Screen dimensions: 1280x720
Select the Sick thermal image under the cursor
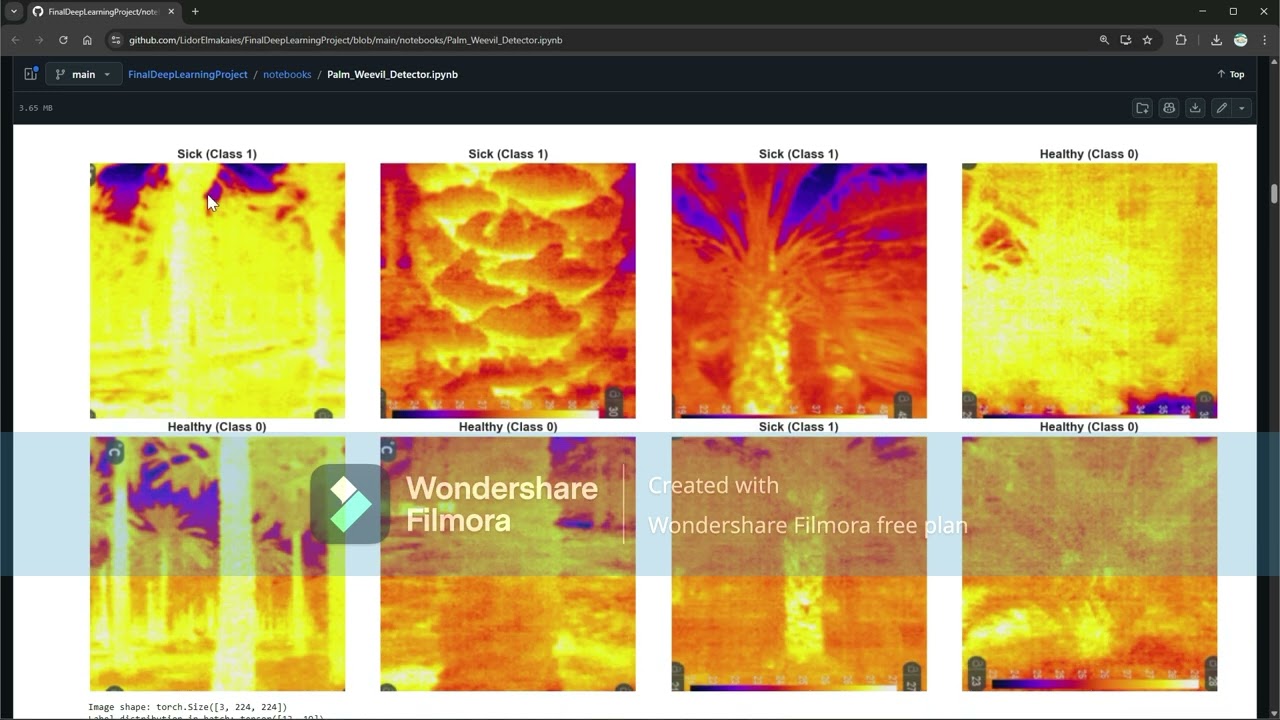217,290
